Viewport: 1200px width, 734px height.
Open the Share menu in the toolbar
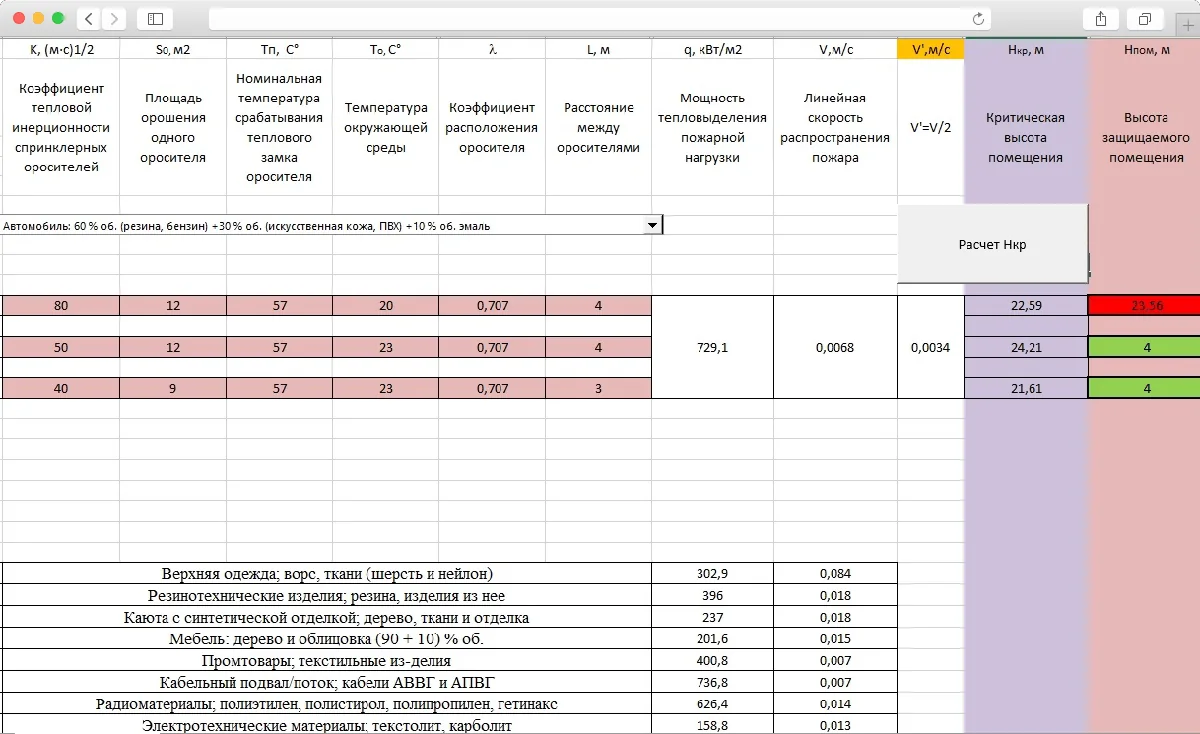coord(1101,19)
